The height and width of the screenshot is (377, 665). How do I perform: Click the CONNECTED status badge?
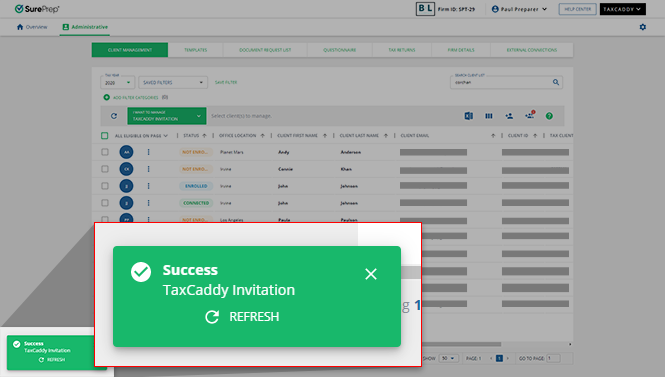(196, 203)
